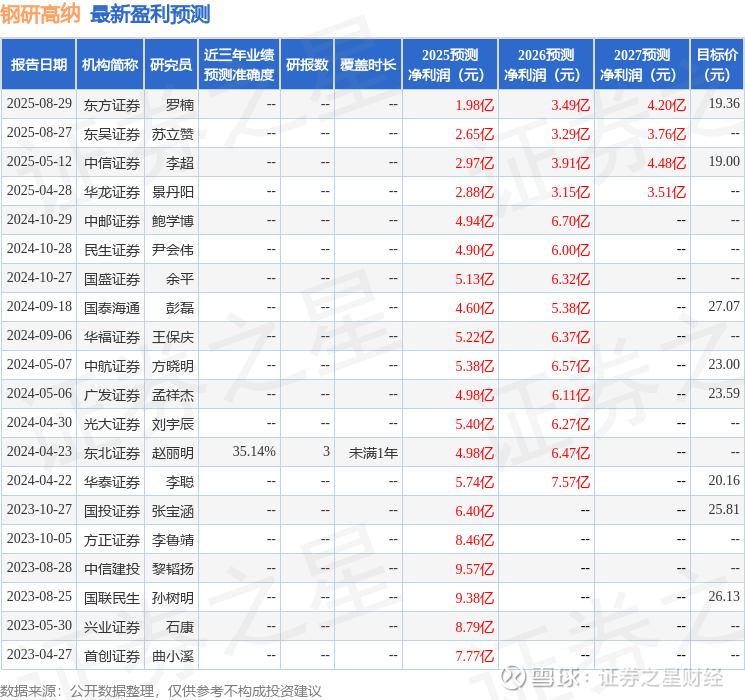The width and height of the screenshot is (745, 700).
Task: Click the 3.51亿 2027 forecast value
Action: pos(667,192)
